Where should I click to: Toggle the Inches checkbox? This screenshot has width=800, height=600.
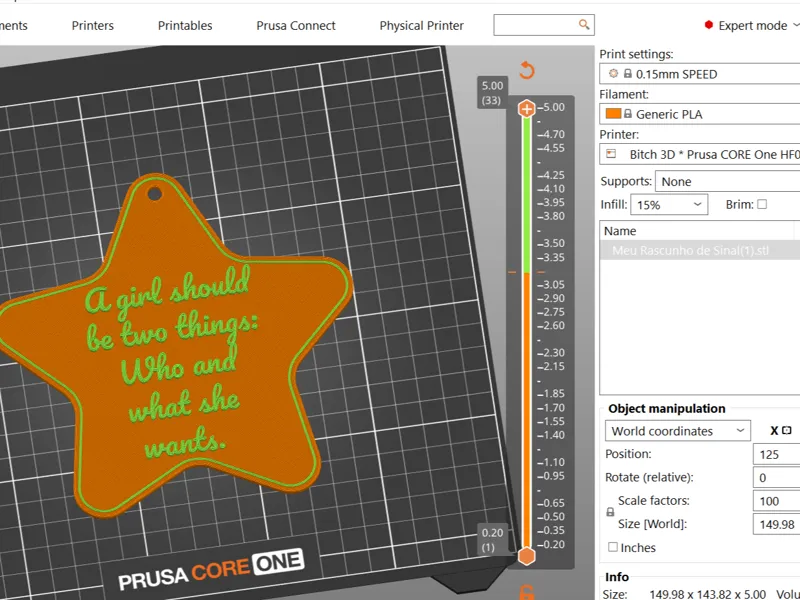[613, 547]
